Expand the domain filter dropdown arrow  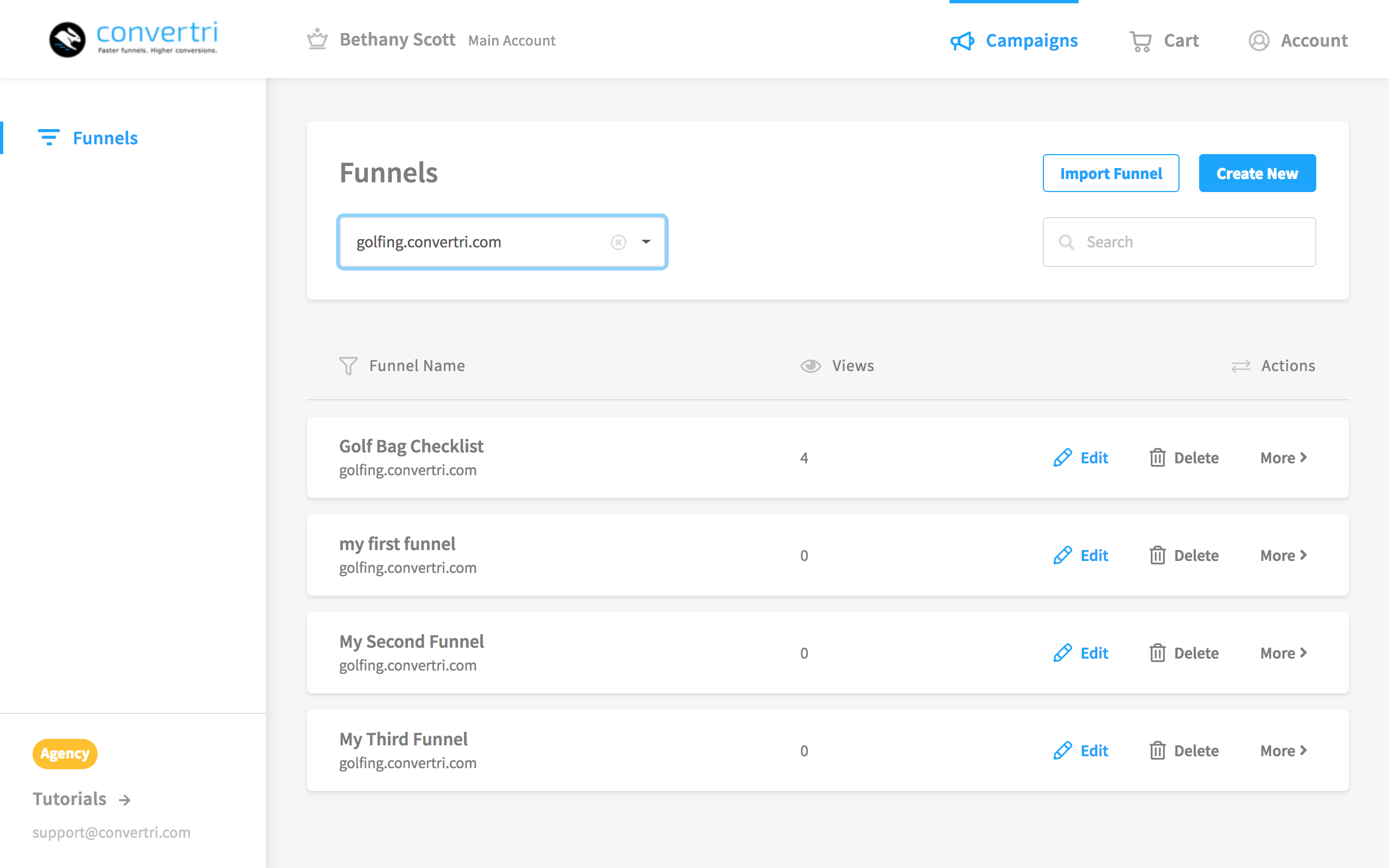click(x=646, y=242)
